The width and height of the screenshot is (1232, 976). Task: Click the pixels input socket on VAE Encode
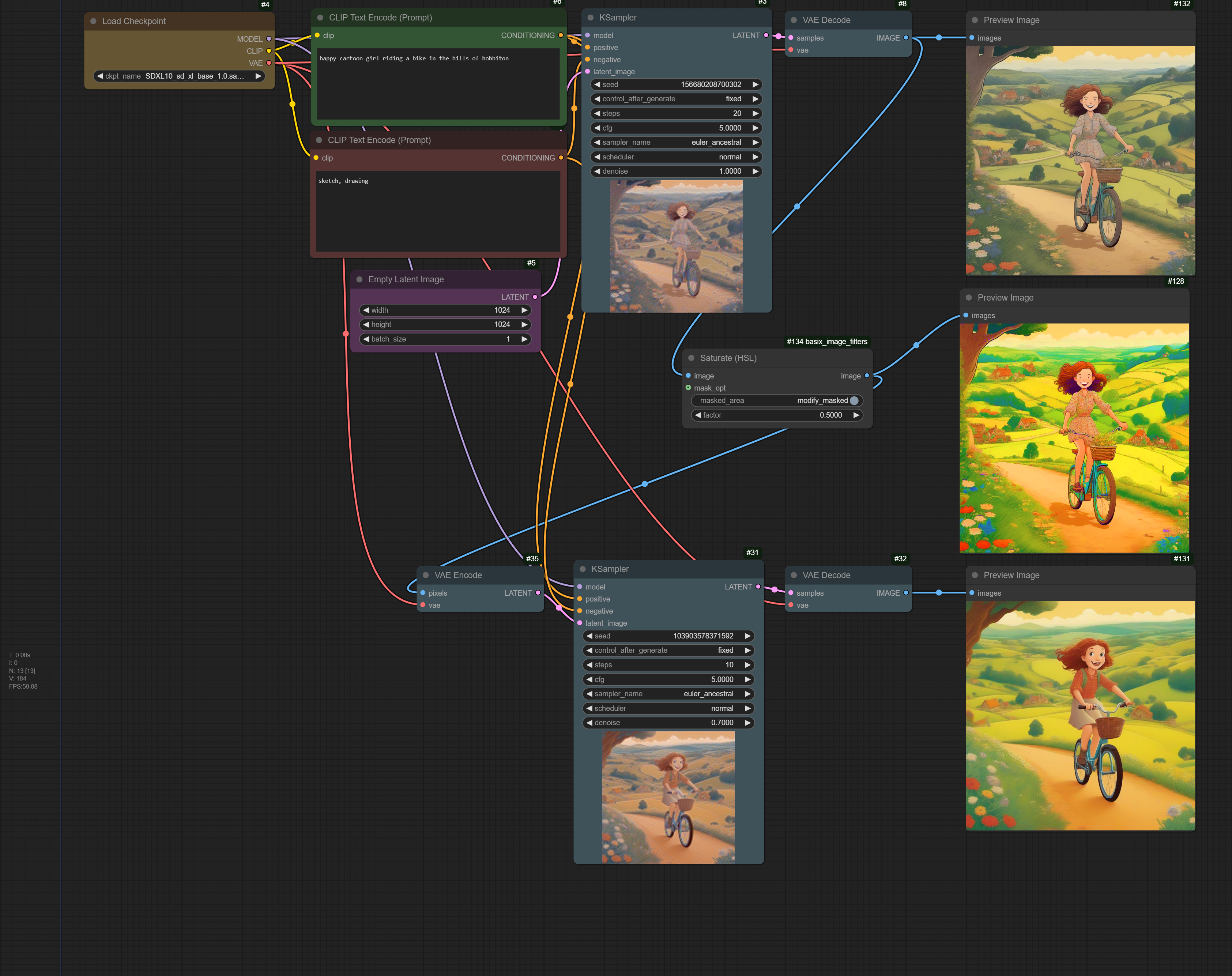coord(423,593)
